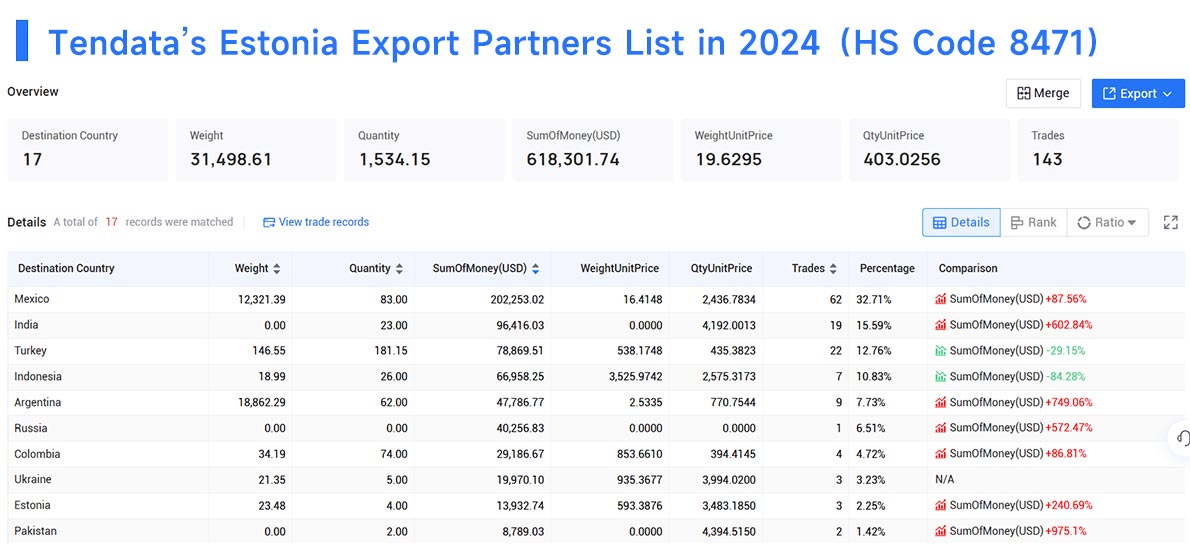Screen dimensions: 1190x552
Task: Open the Ratio dropdown
Action: tap(1107, 222)
